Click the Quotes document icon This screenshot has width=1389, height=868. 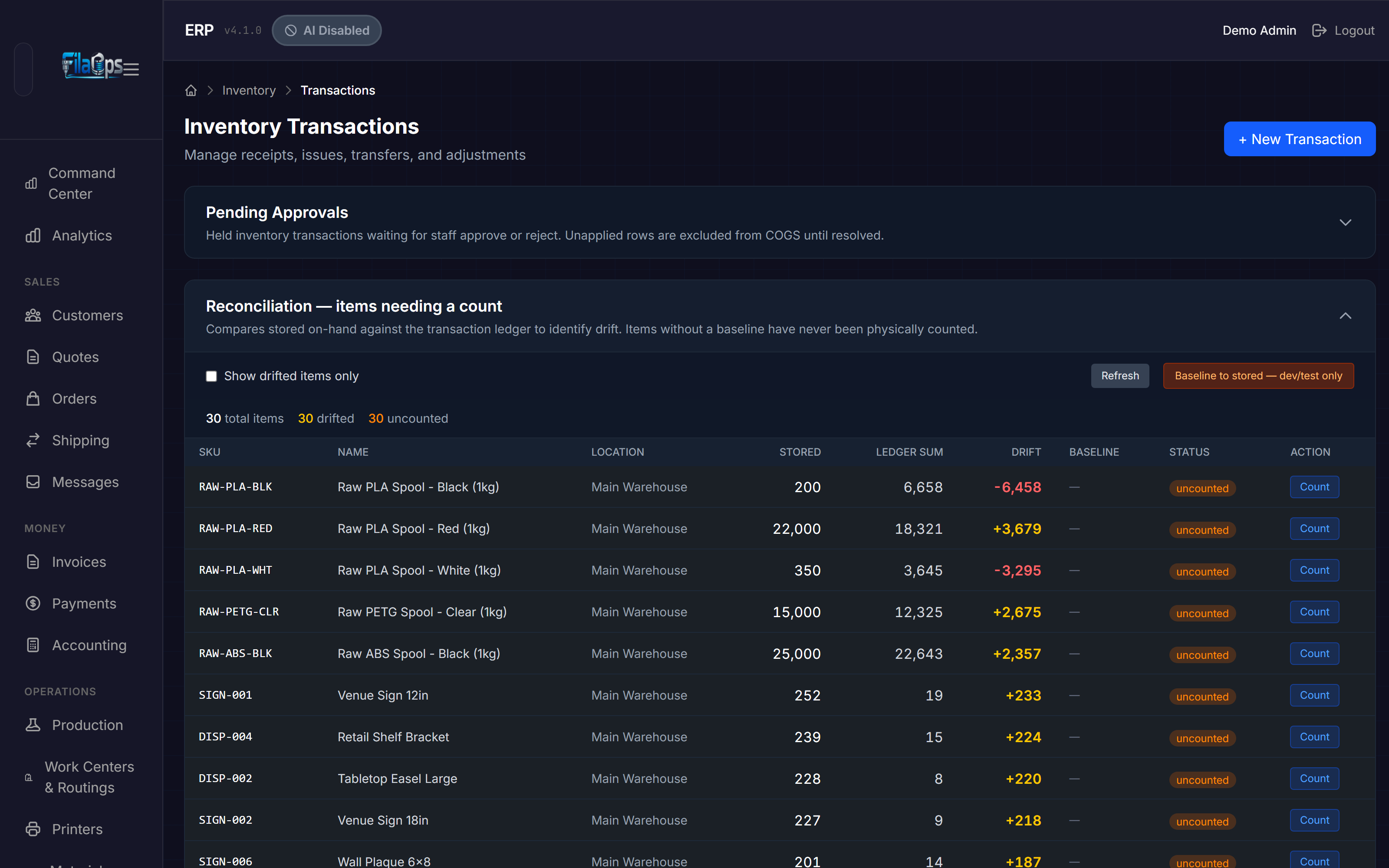[x=33, y=357]
